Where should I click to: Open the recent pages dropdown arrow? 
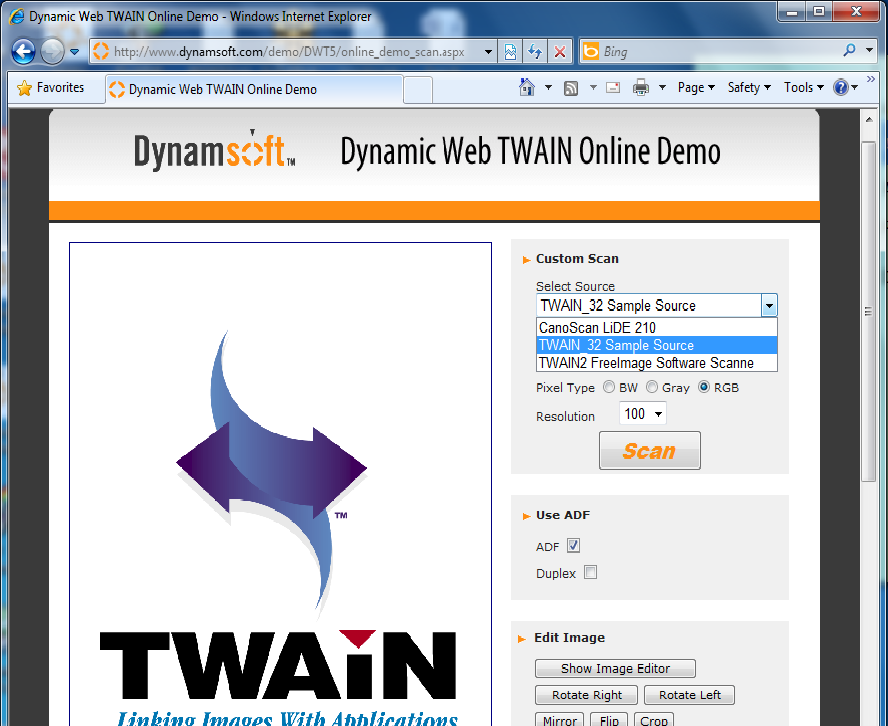75,52
